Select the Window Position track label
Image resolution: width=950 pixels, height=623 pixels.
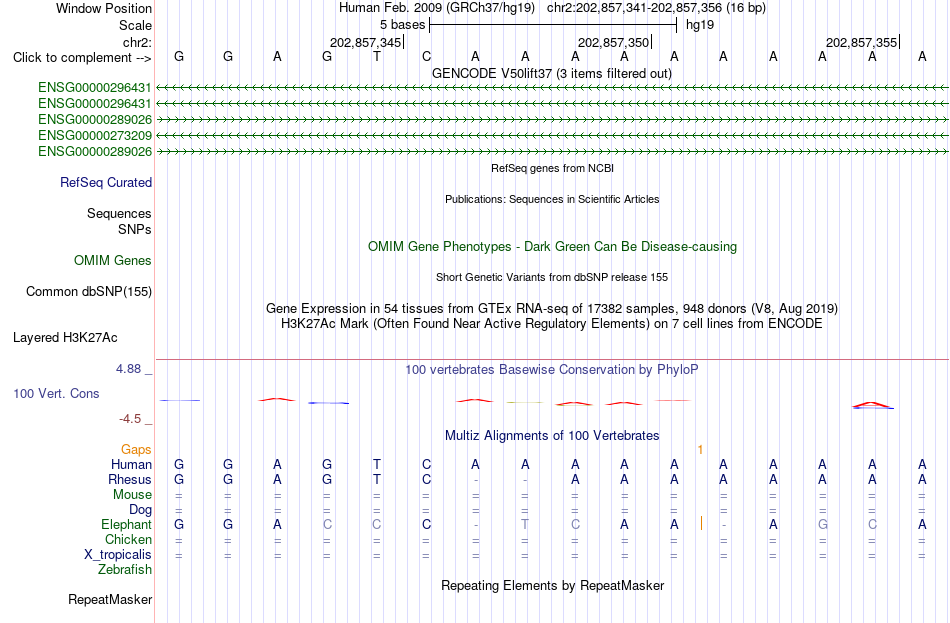tap(104, 8)
